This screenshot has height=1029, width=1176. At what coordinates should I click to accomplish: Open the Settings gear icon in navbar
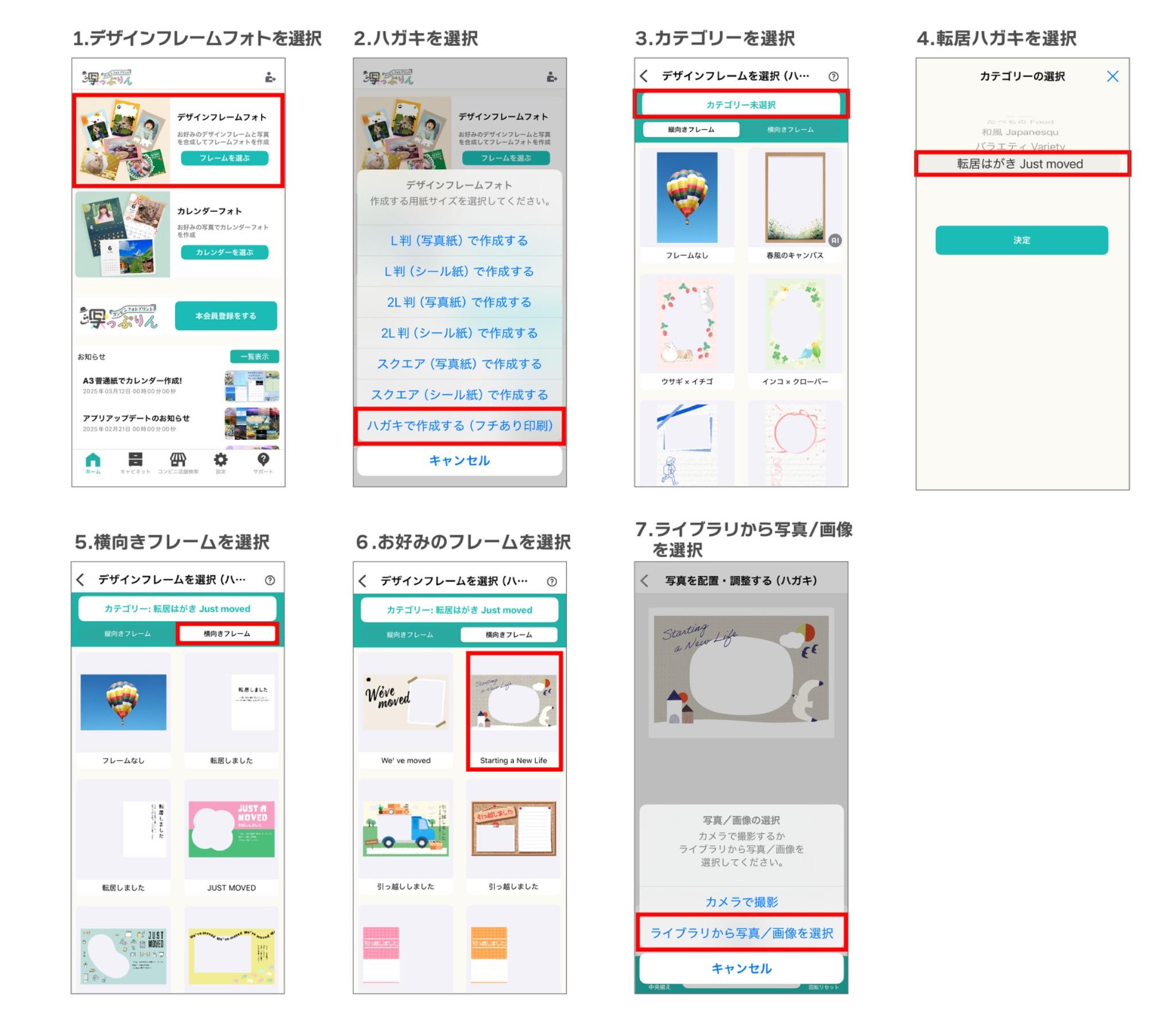tap(220, 461)
